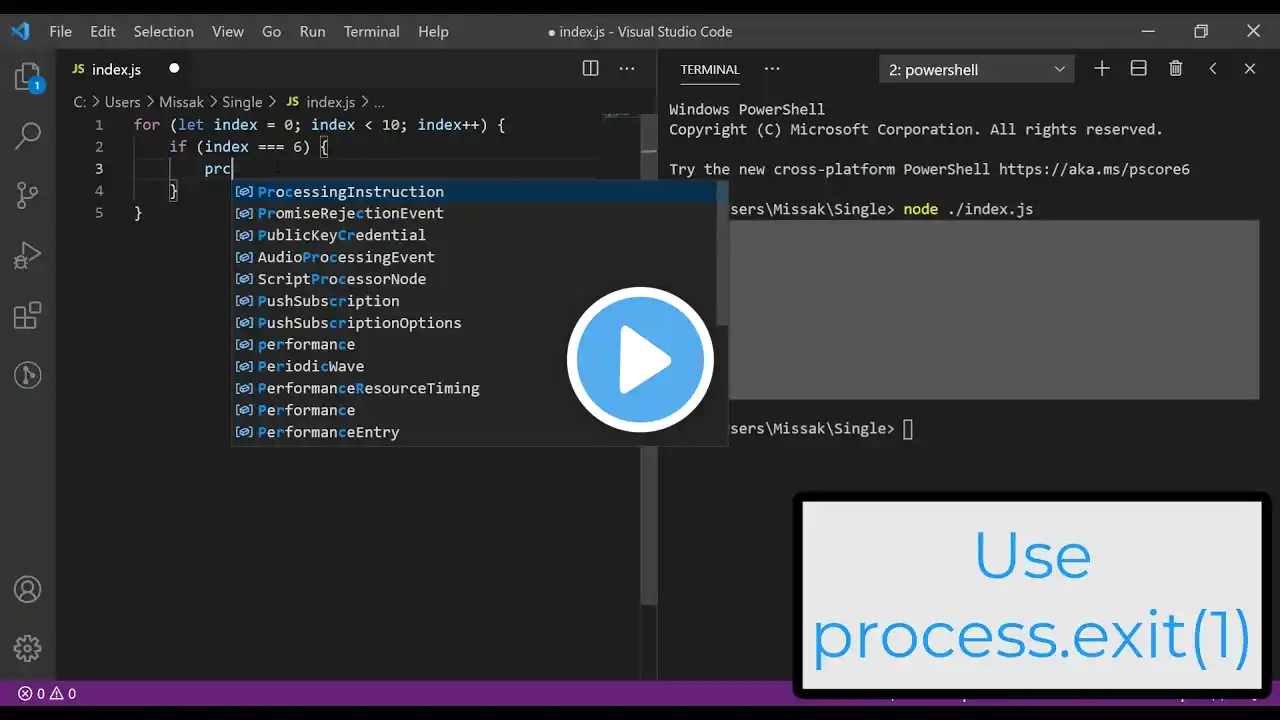1280x720 pixels.
Task: Close the terminal panel
Action: pyautogui.click(x=1250, y=69)
